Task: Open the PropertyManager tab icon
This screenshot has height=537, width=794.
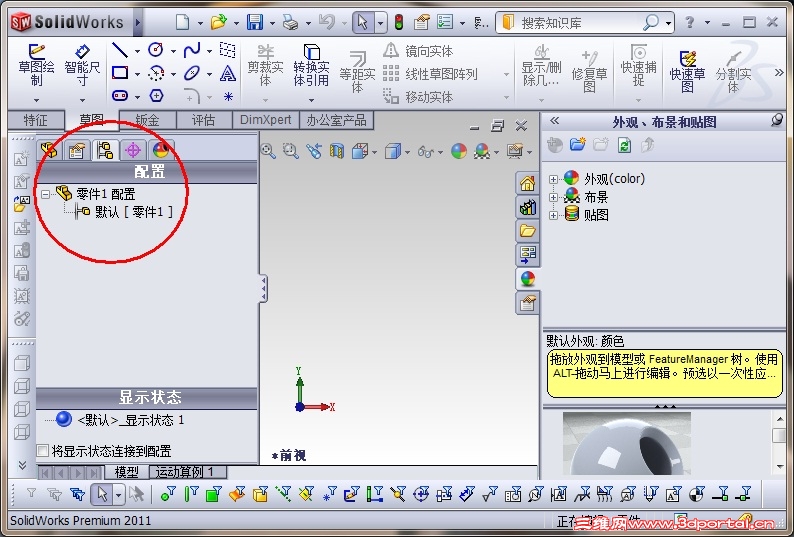Action: 76,150
